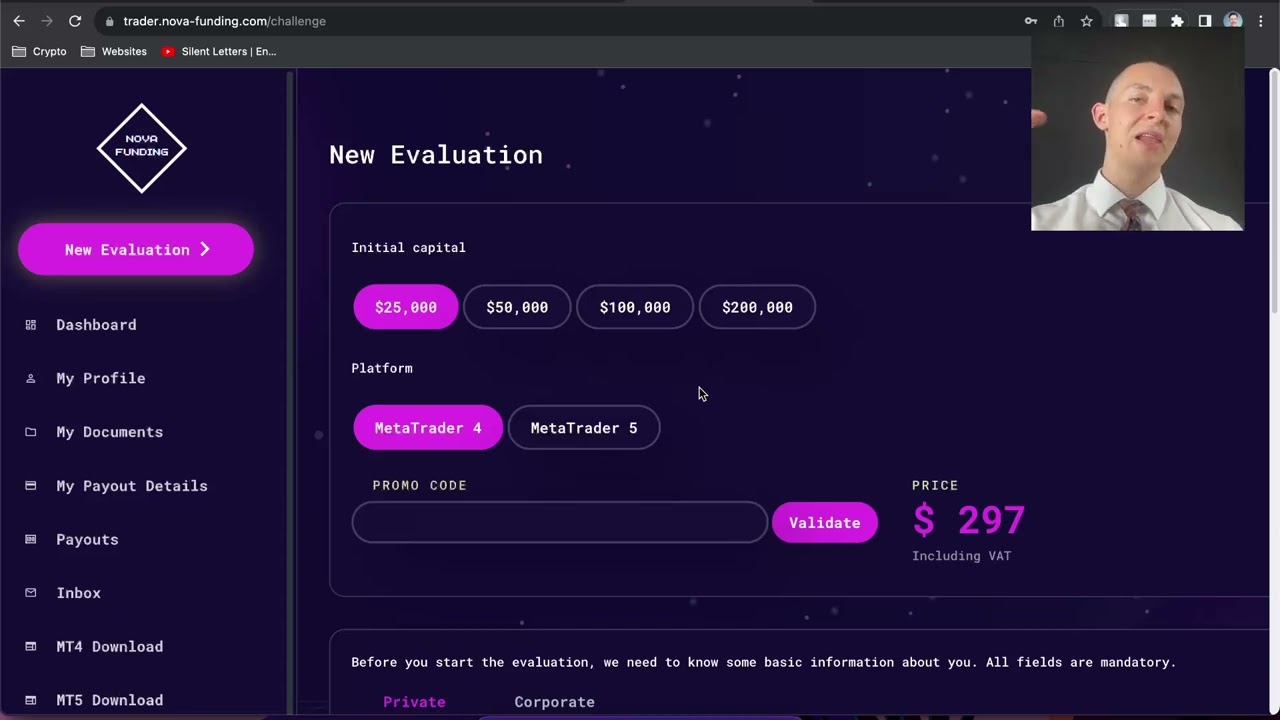Click the sidebar scrollbar

click(291, 390)
